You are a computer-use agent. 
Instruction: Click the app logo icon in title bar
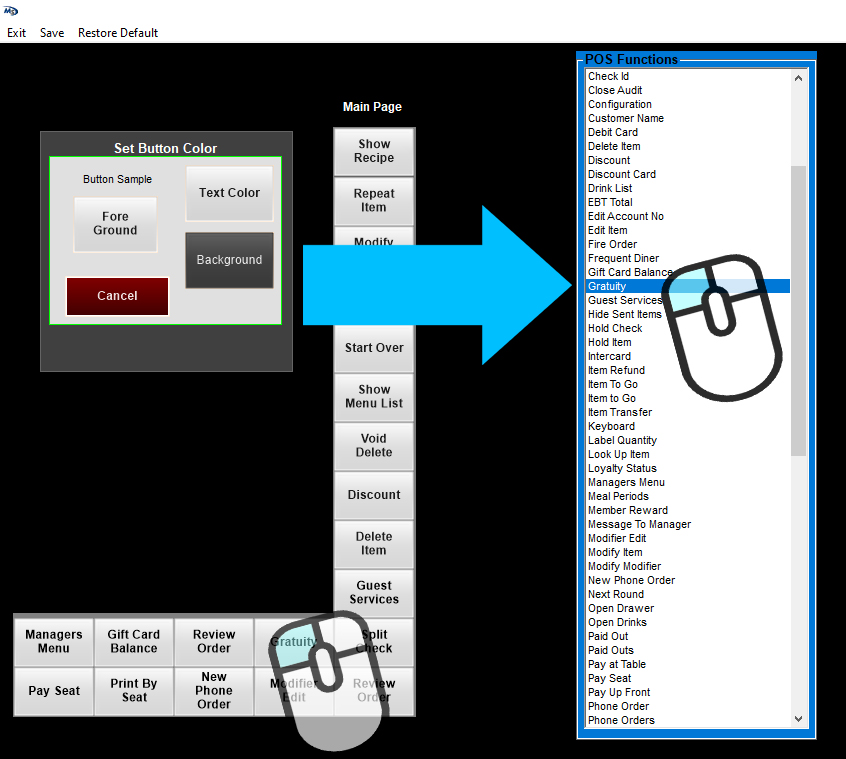(x=12, y=10)
